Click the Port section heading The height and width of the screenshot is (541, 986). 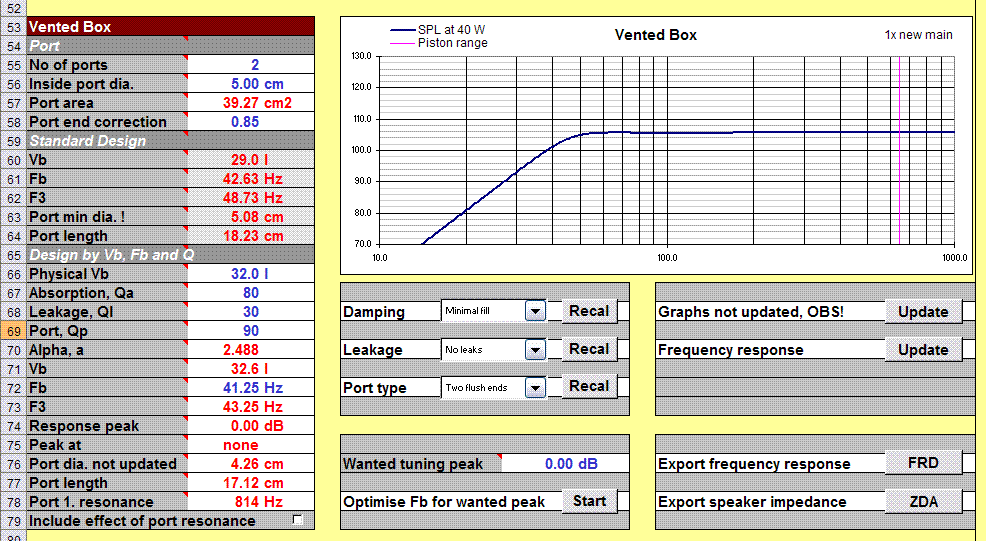point(170,46)
